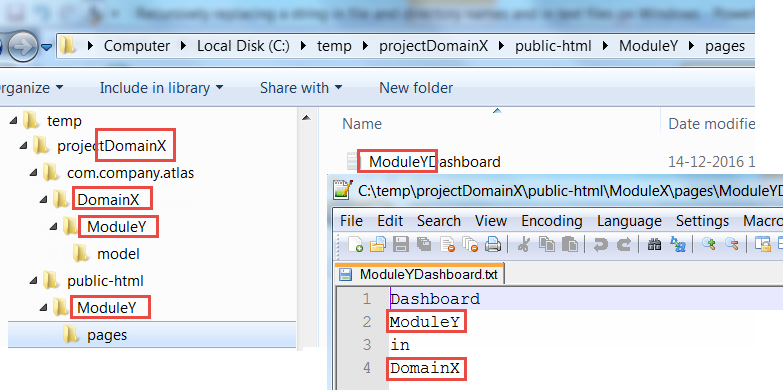Image resolution: width=783 pixels, height=390 pixels.
Task: Click the Undo arrow icon
Action: pos(600,244)
